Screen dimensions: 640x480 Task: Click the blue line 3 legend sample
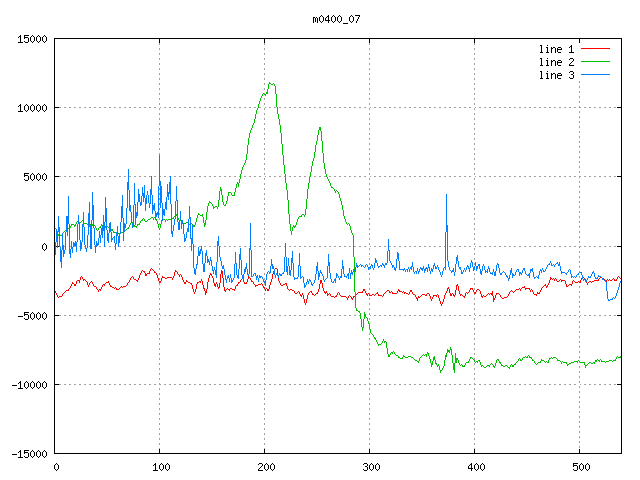(596, 76)
